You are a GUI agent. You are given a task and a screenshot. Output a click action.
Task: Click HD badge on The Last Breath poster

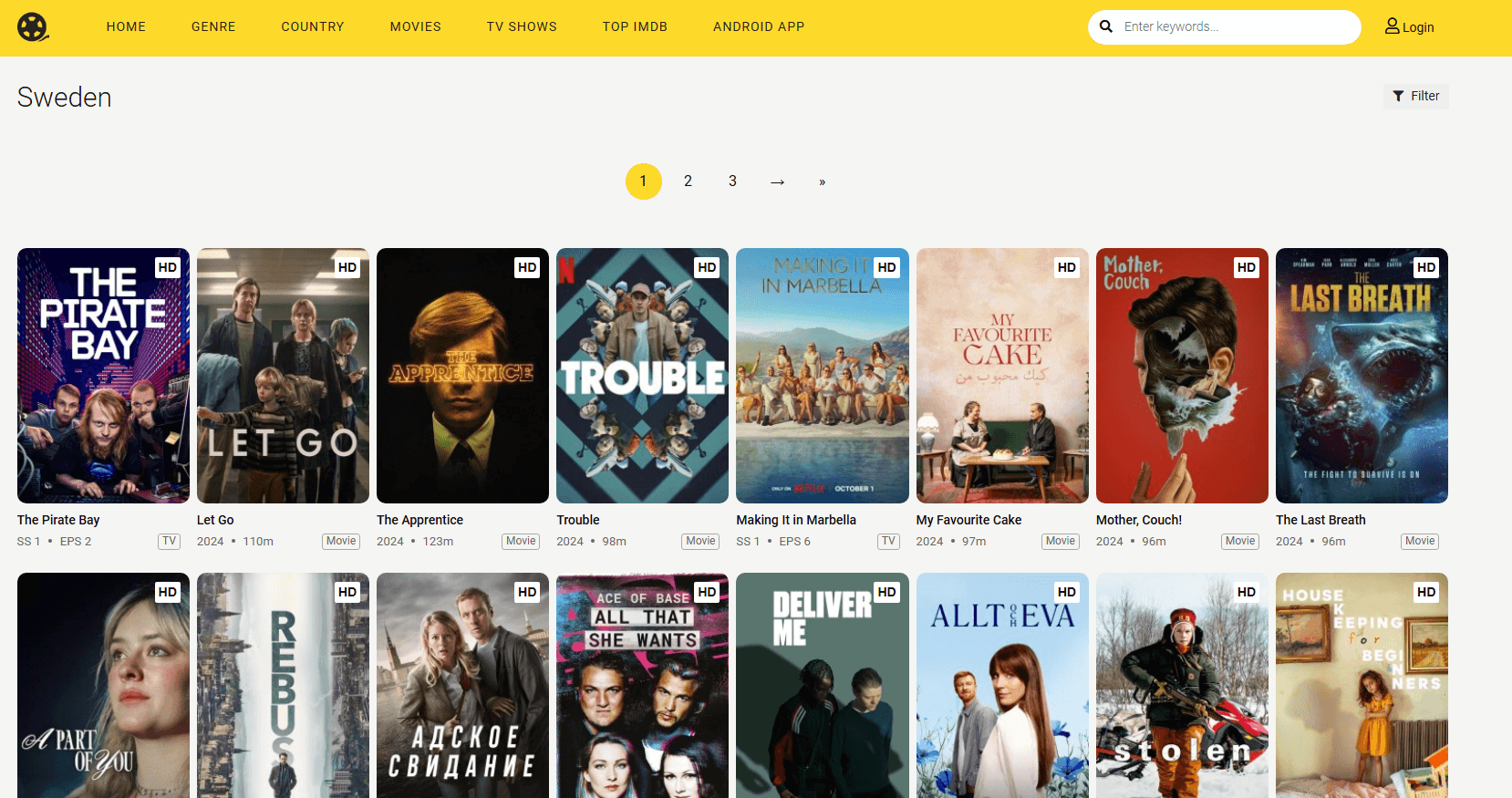[x=1425, y=267]
